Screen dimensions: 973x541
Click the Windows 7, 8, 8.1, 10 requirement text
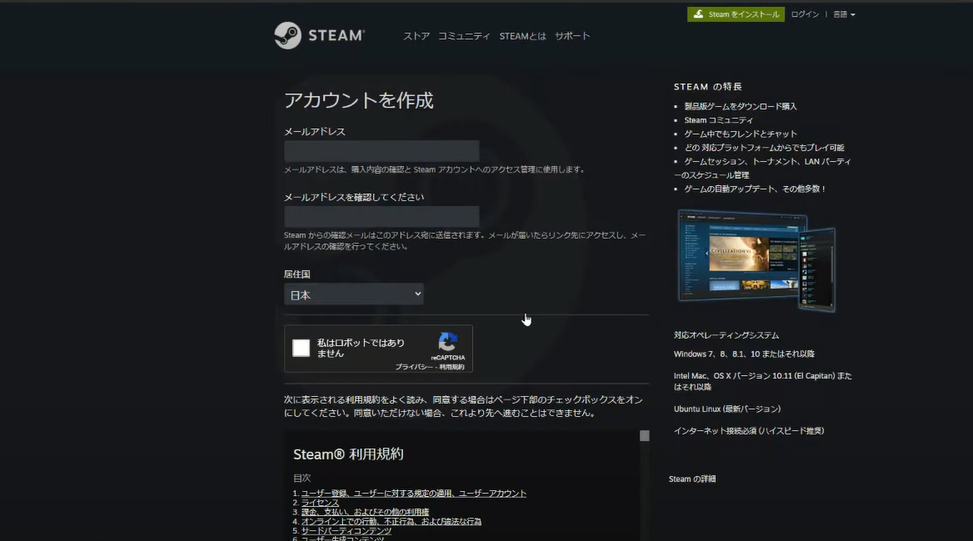[x=744, y=354]
